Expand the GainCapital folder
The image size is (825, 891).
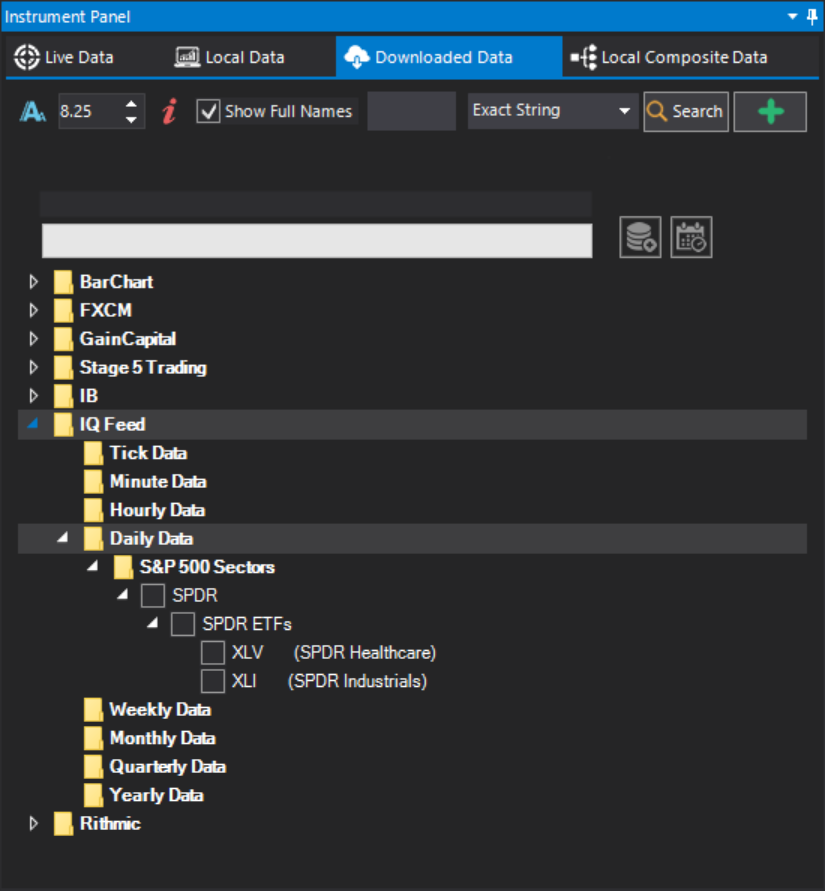[x=34, y=339]
